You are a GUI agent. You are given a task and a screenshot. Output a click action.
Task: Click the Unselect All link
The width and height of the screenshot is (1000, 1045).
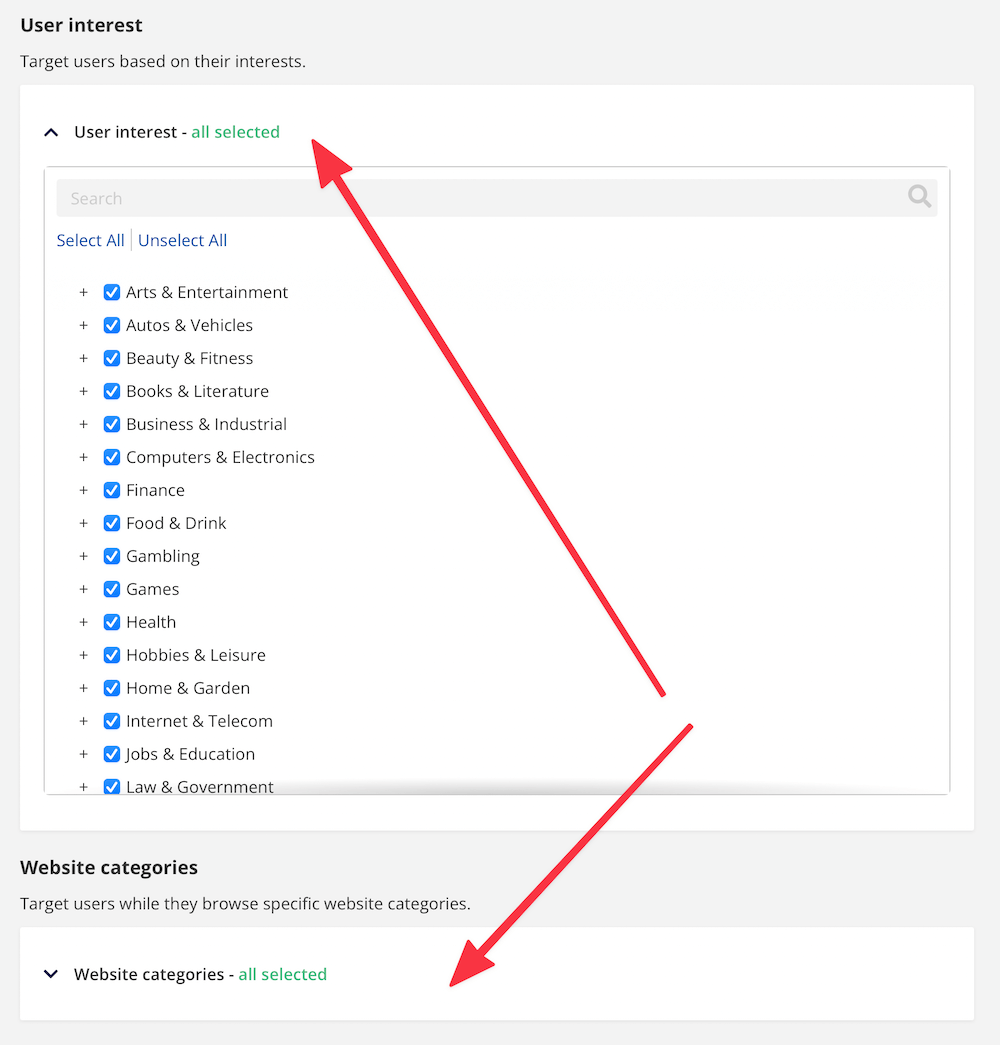point(183,241)
